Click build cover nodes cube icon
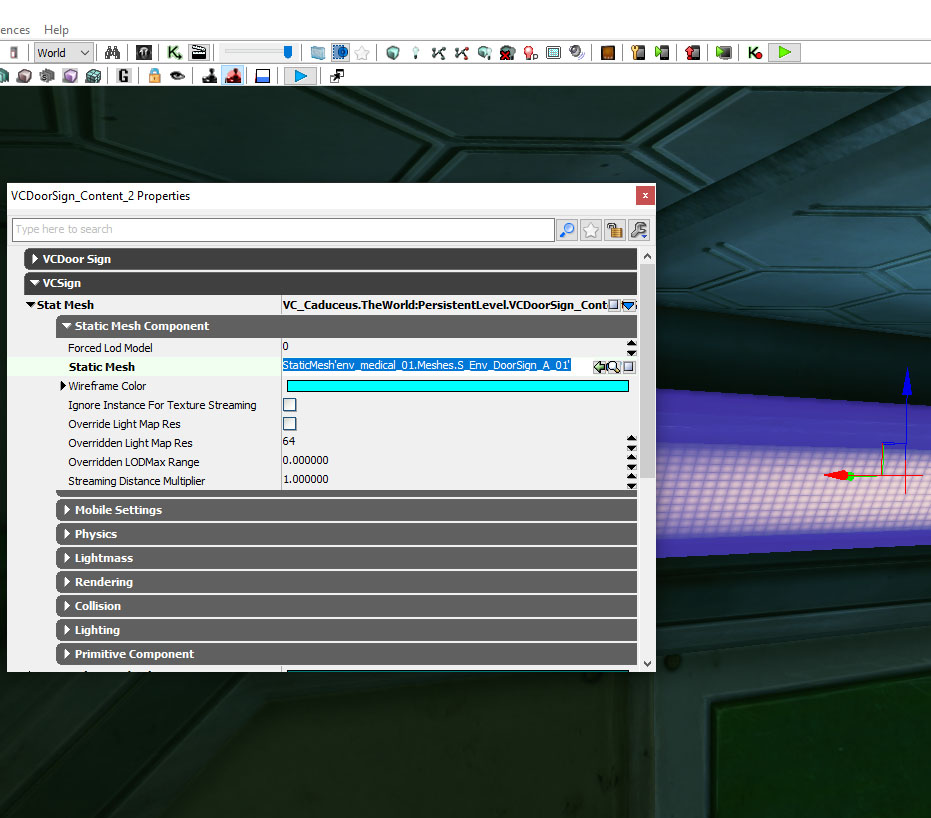Screen dimensions: 931x818 pos(484,53)
